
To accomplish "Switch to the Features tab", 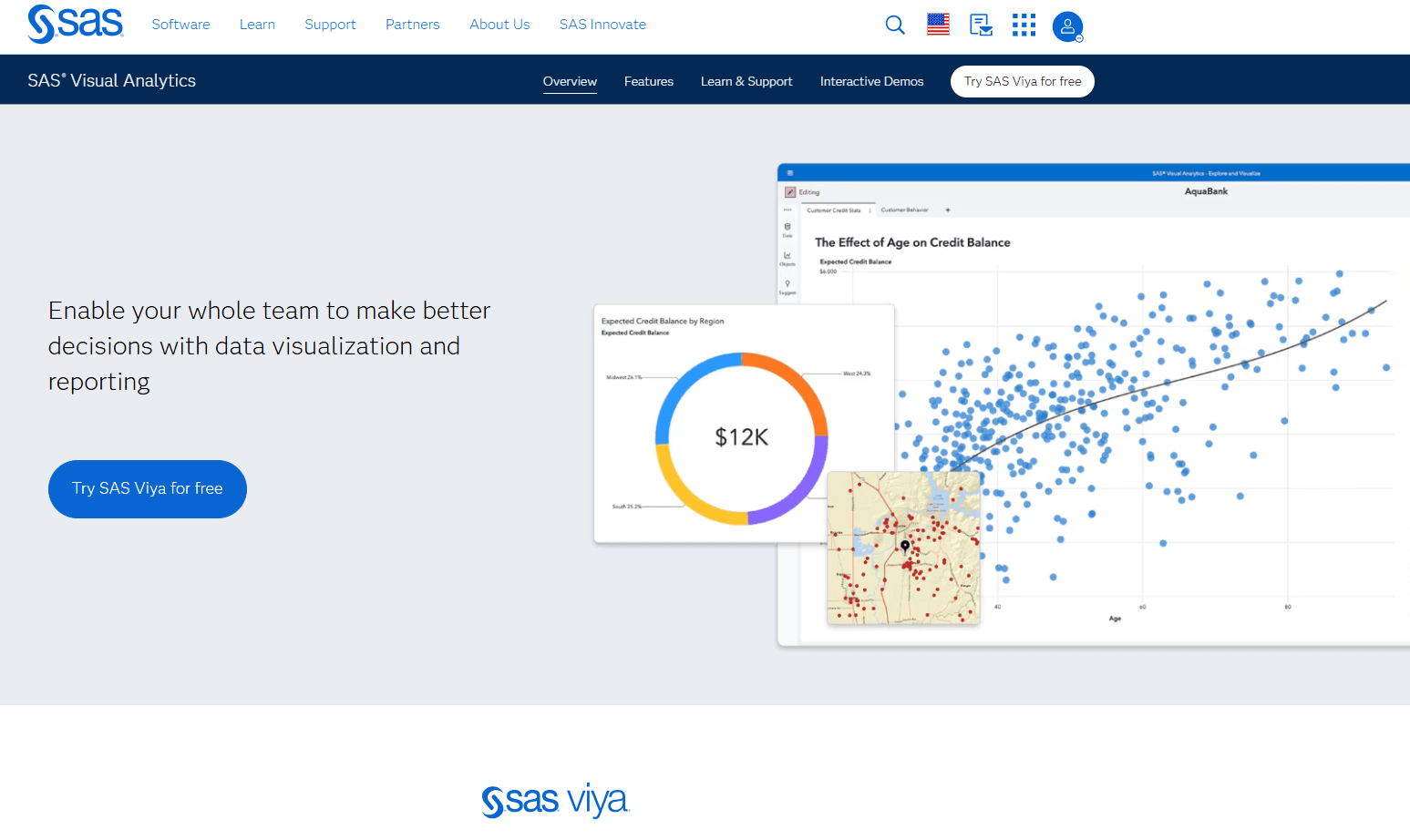I will point(649,81).
